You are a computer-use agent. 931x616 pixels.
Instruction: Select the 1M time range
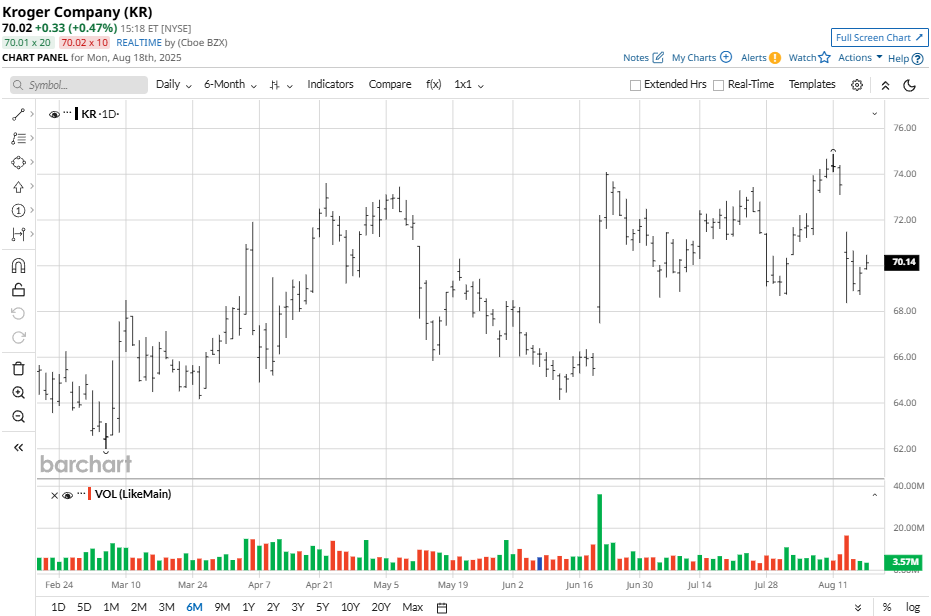tap(111, 607)
